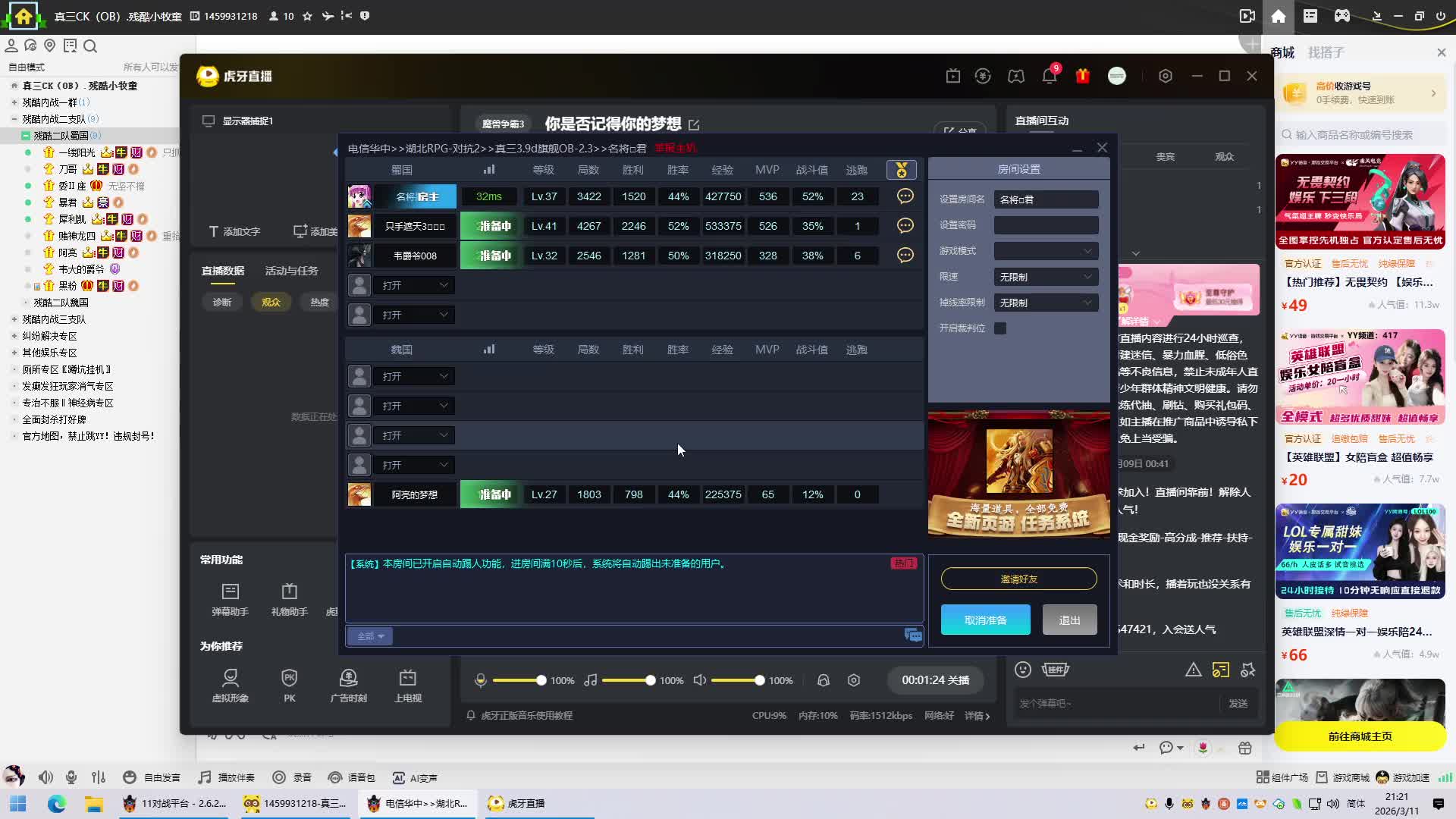
Task: Expand the 掉线率限制 dropdown
Action: pos(1045,303)
